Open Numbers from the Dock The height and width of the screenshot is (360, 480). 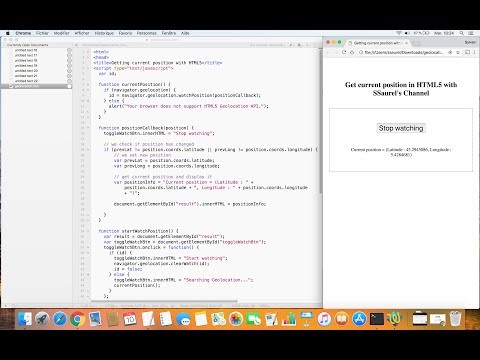pyautogui.click(x=289, y=319)
